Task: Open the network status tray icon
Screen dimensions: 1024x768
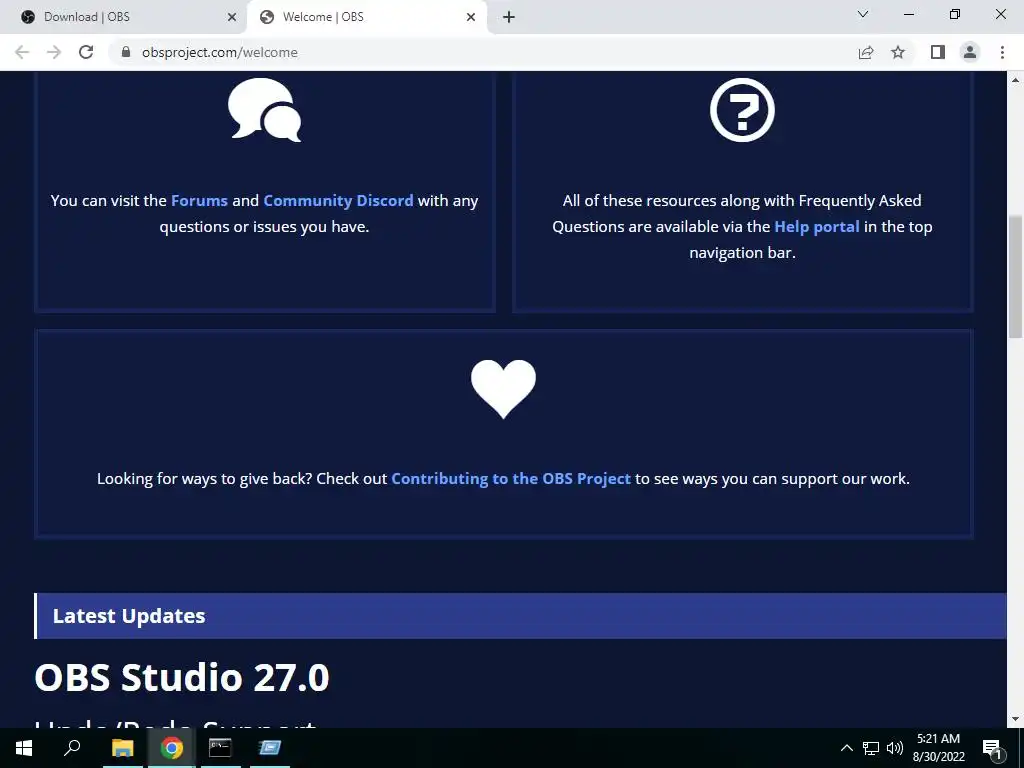Action: [x=871, y=748]
